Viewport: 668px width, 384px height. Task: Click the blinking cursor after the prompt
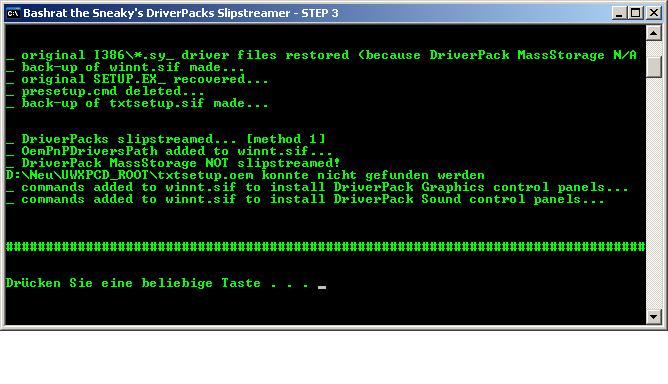322,288
